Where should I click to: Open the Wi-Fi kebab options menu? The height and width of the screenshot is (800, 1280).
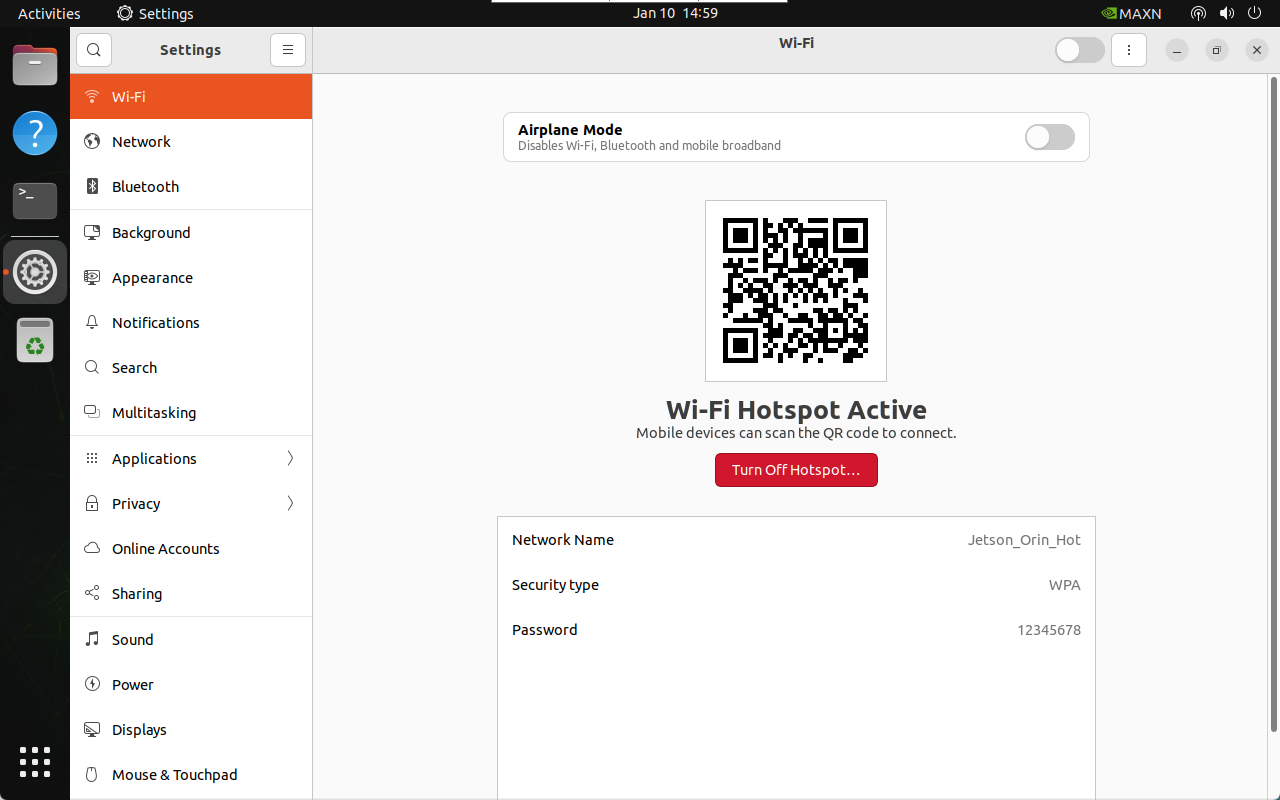coord(1129,50)
